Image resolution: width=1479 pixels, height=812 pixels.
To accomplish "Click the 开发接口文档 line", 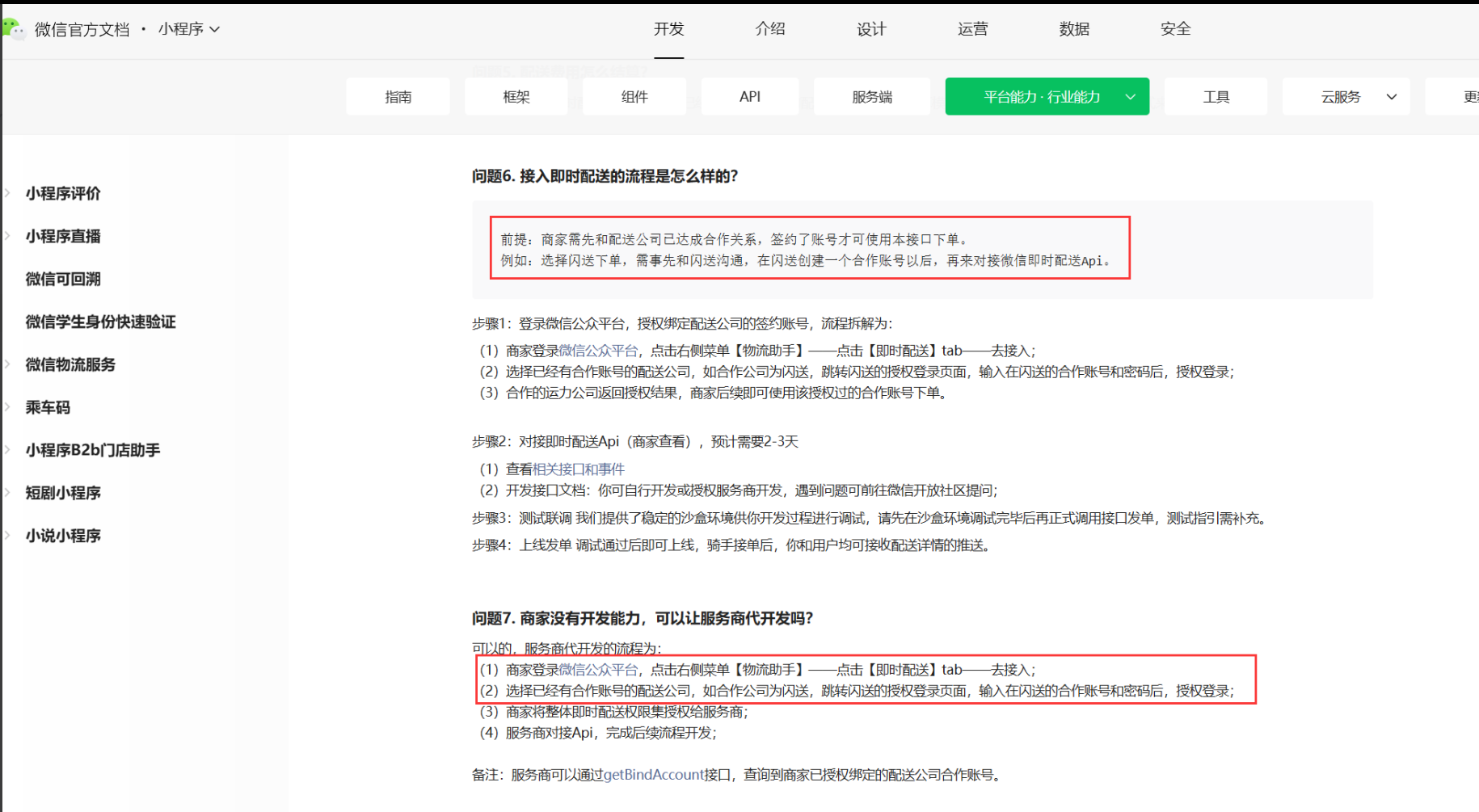I will click(739, 490).
